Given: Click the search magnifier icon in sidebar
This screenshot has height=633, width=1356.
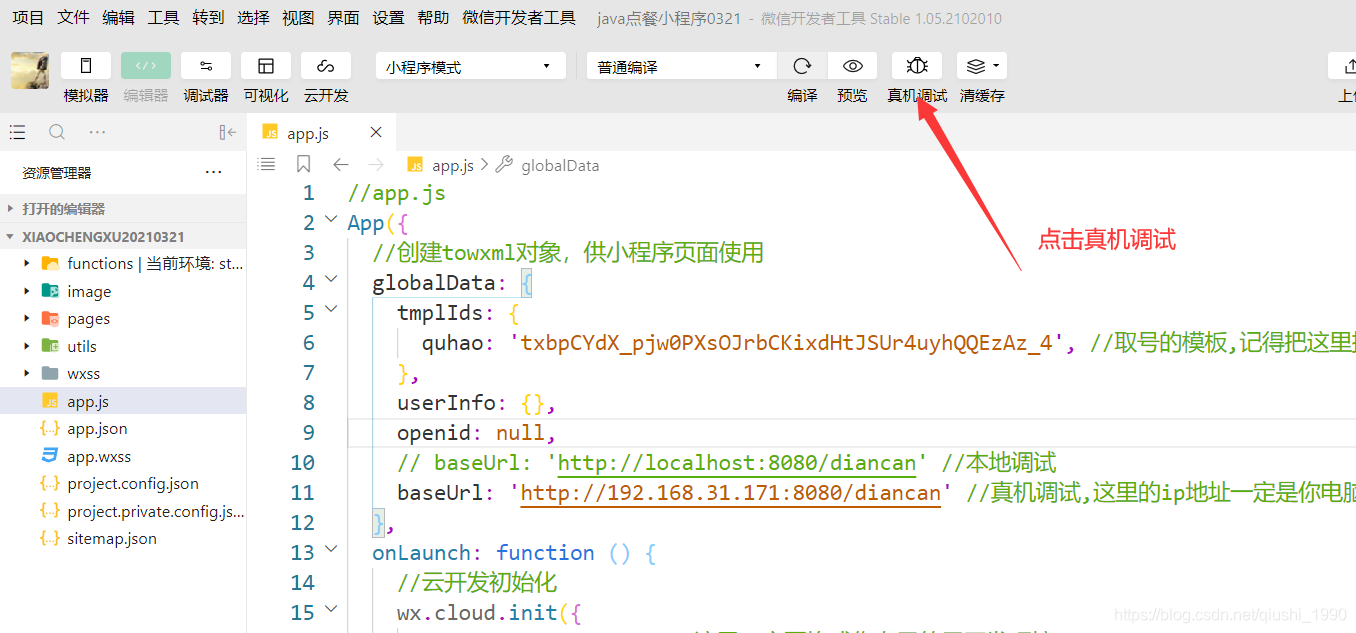Looking at the screenshot, I should 57,132.
